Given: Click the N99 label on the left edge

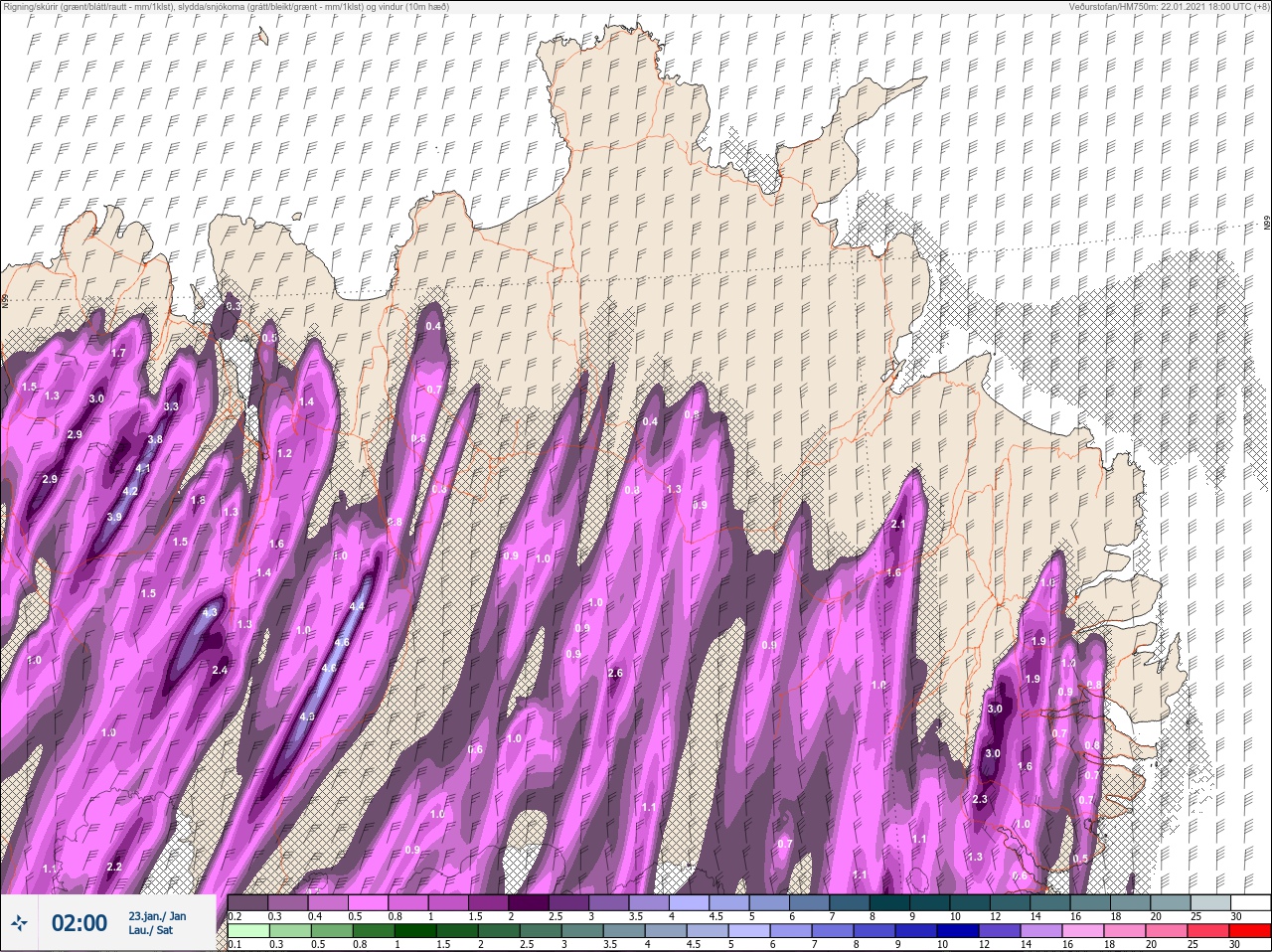Looking at the screenshot, I should [5, 300].
